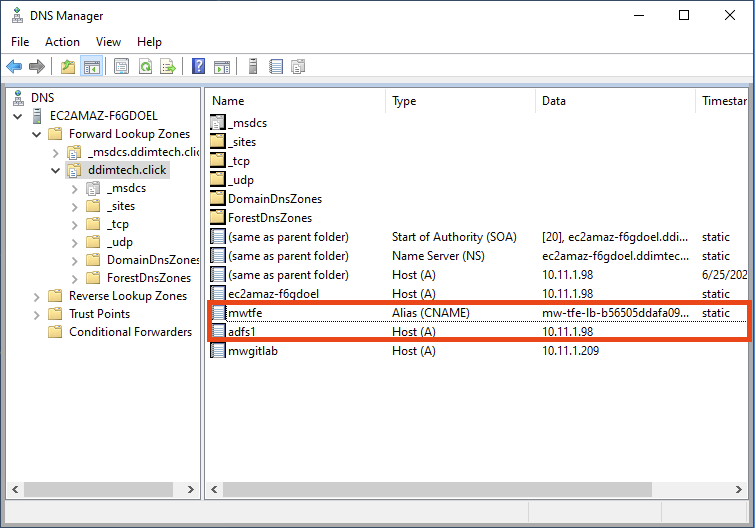Open the Action menu
Screen dimensions: 755x528
pyautogui.click(x=62, y=42)
